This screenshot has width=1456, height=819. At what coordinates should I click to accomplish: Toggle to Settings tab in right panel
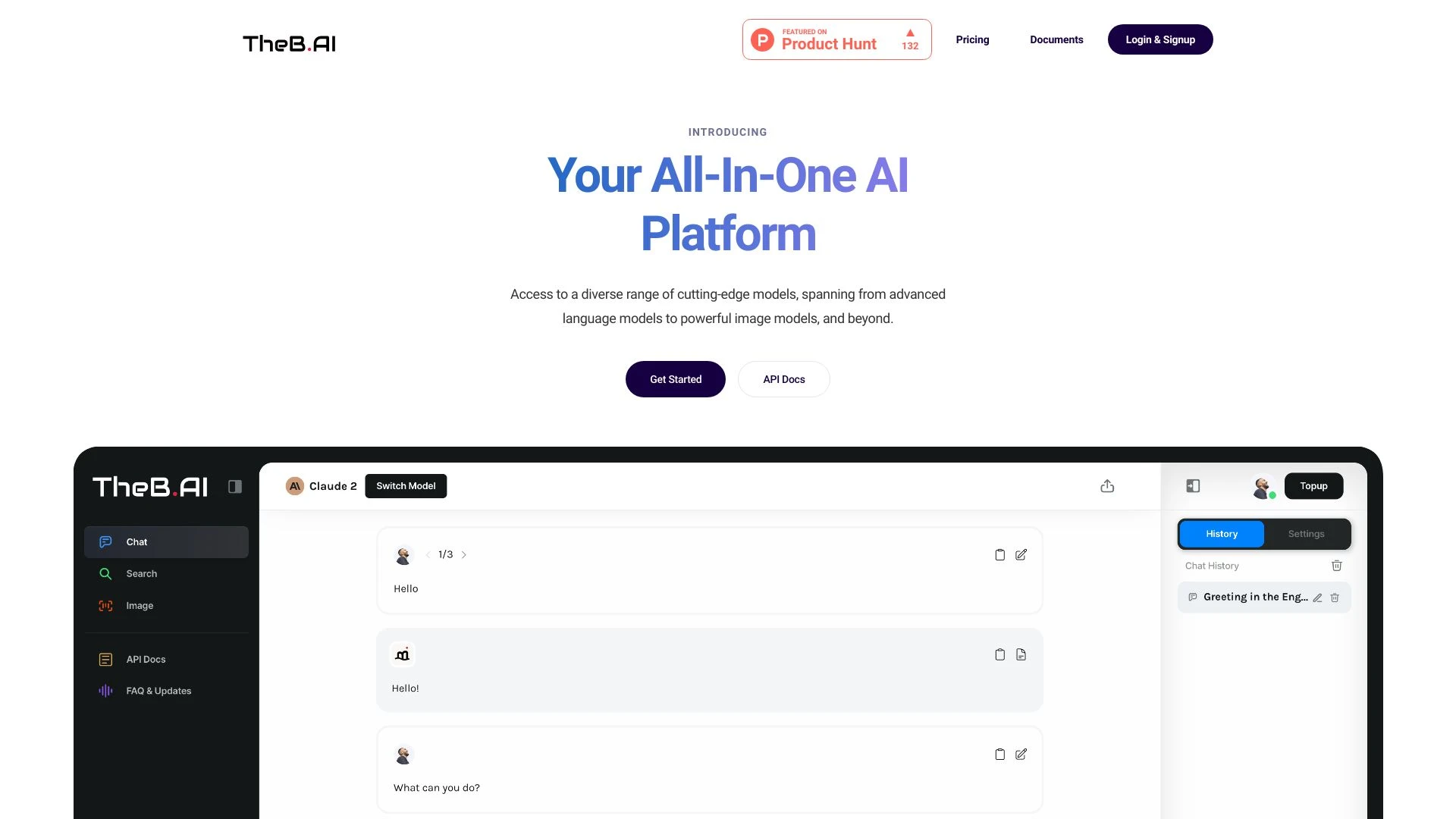pos(1306,533)
